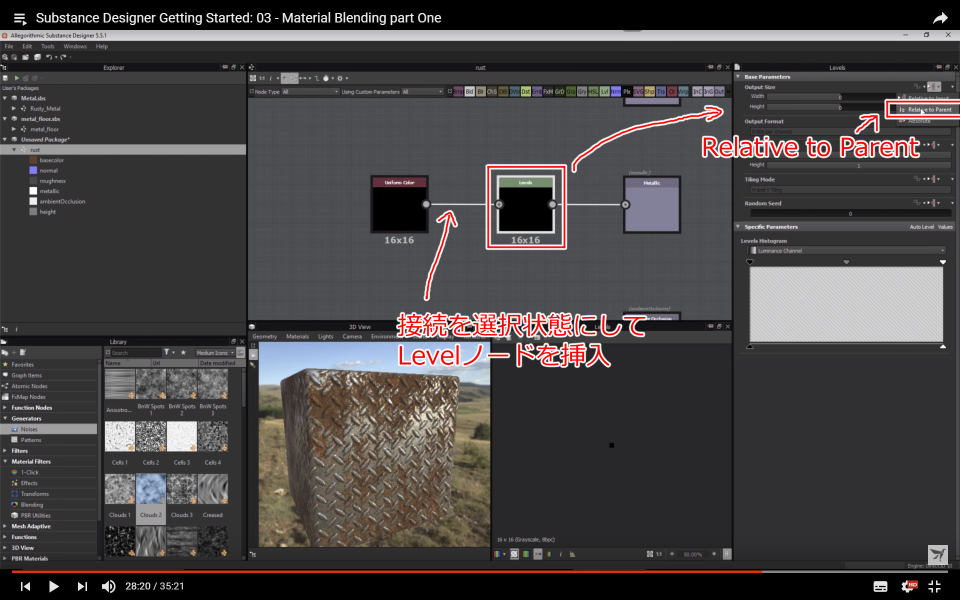
Task: Open the Node Type filter dropdown
Action: pos(309,92)
